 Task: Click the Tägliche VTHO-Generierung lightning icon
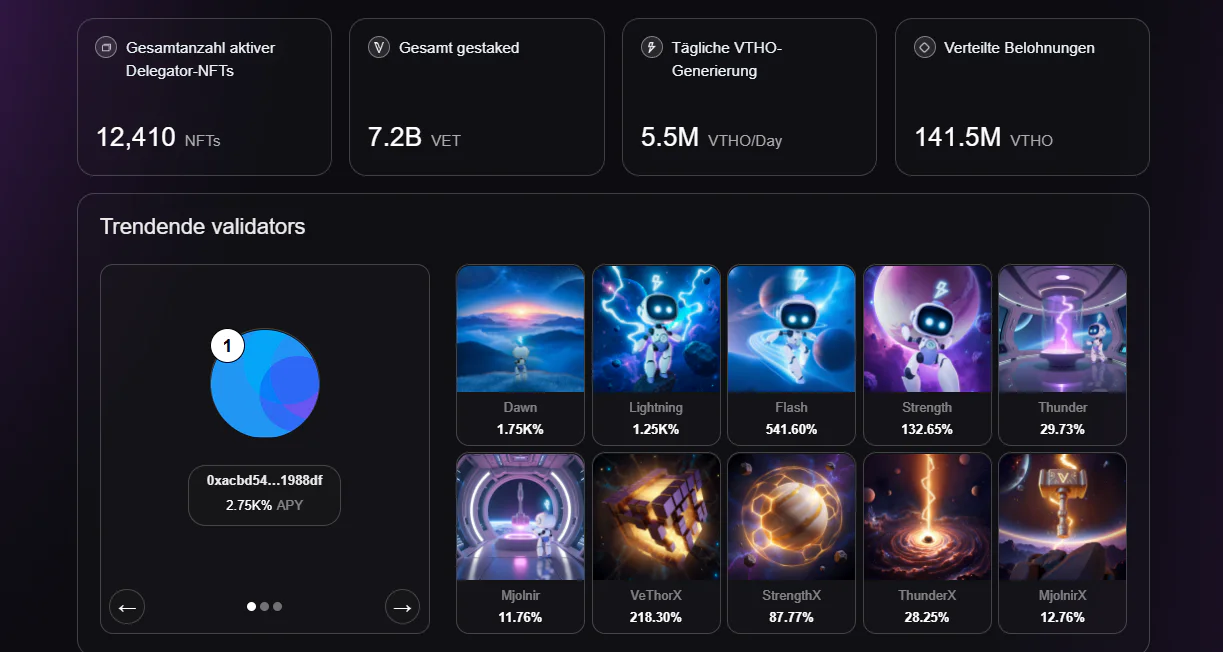651,47
